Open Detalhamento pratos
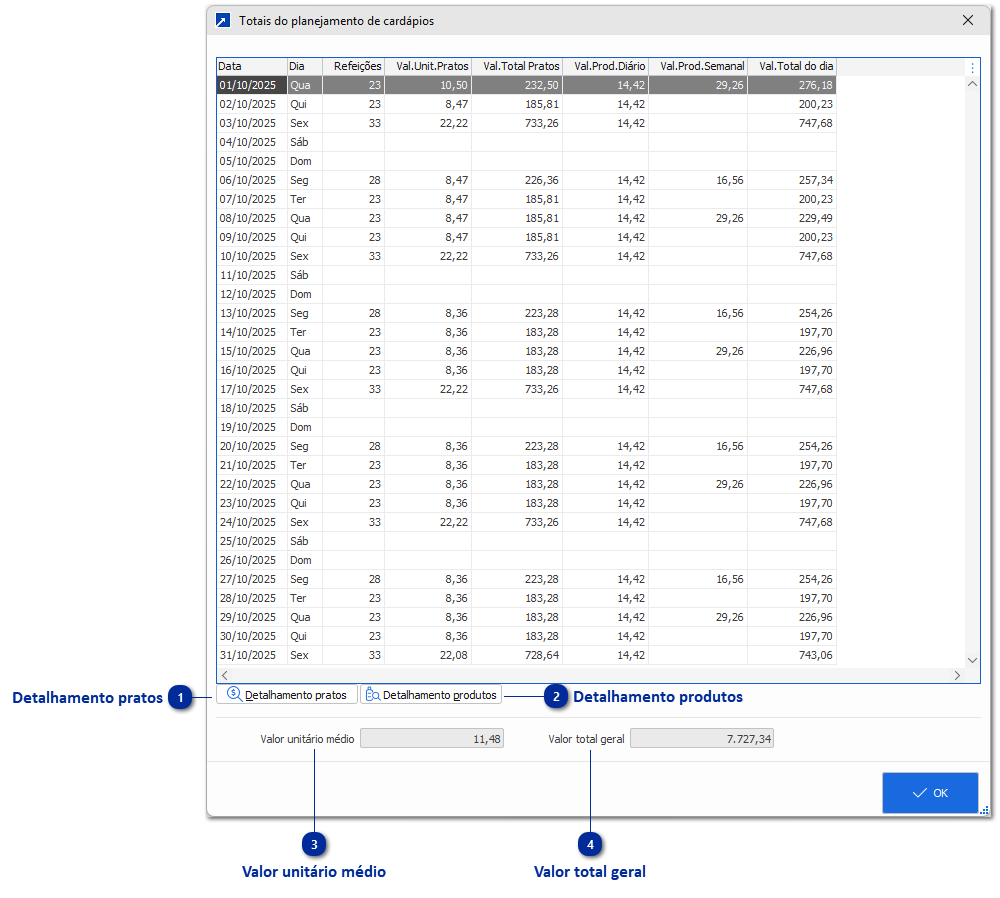Screen dimensions: 1000x898 coord(287,695)
